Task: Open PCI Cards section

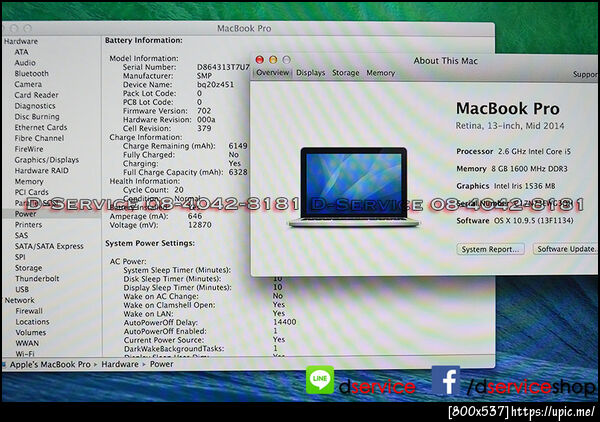Action: (x=32, y=192)
